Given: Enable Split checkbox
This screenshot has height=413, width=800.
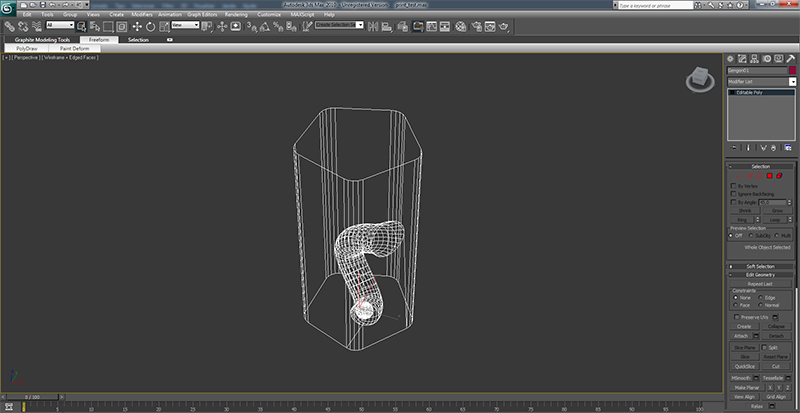Looking at the screenshot, I should point(764,347).
